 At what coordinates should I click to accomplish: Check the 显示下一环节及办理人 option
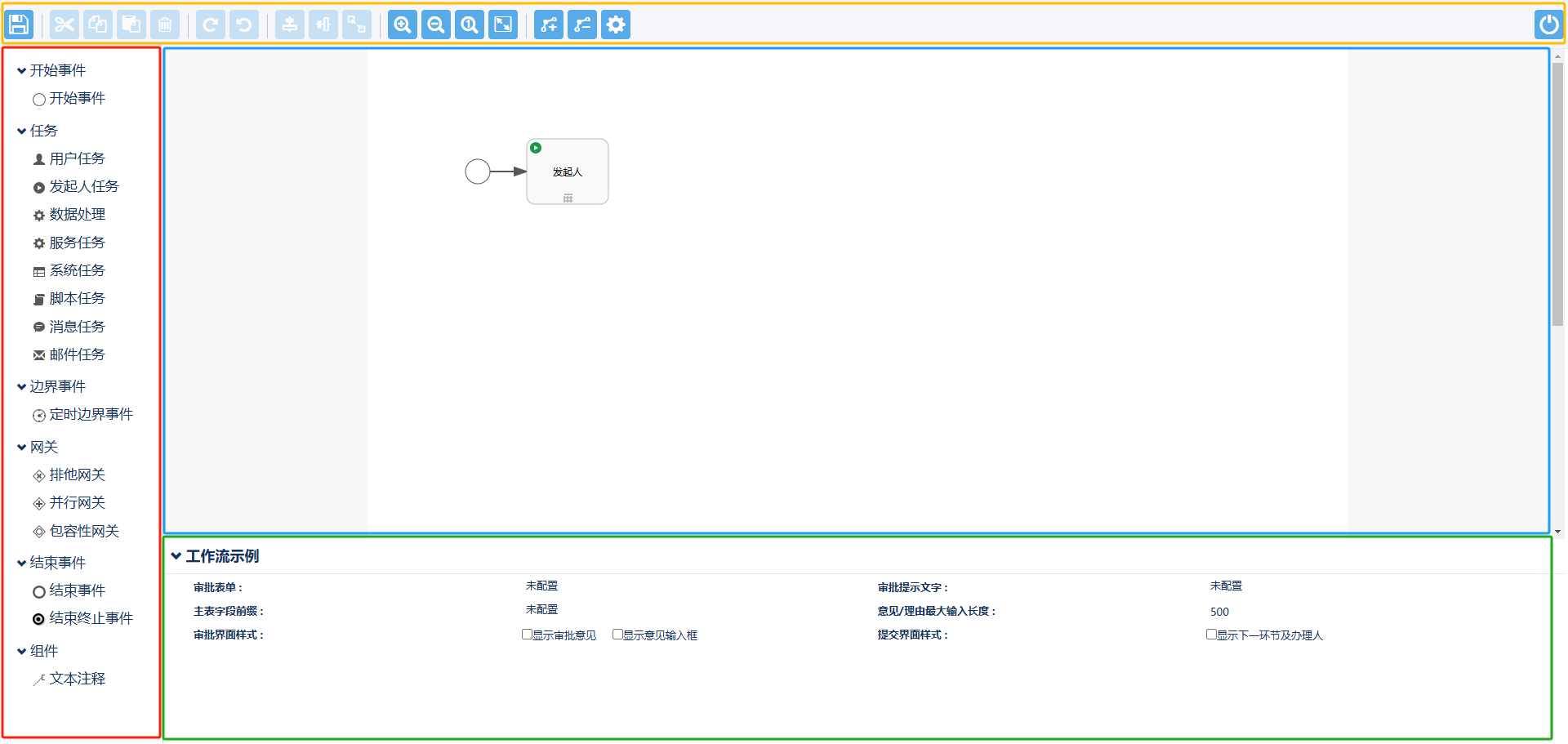(x=1212, y=635)
